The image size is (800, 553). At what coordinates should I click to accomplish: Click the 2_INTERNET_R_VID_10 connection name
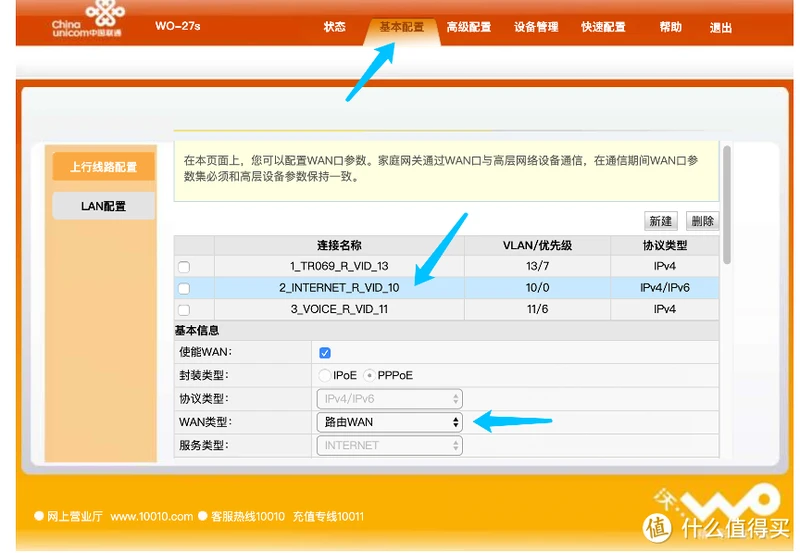[x=339, y=288]
